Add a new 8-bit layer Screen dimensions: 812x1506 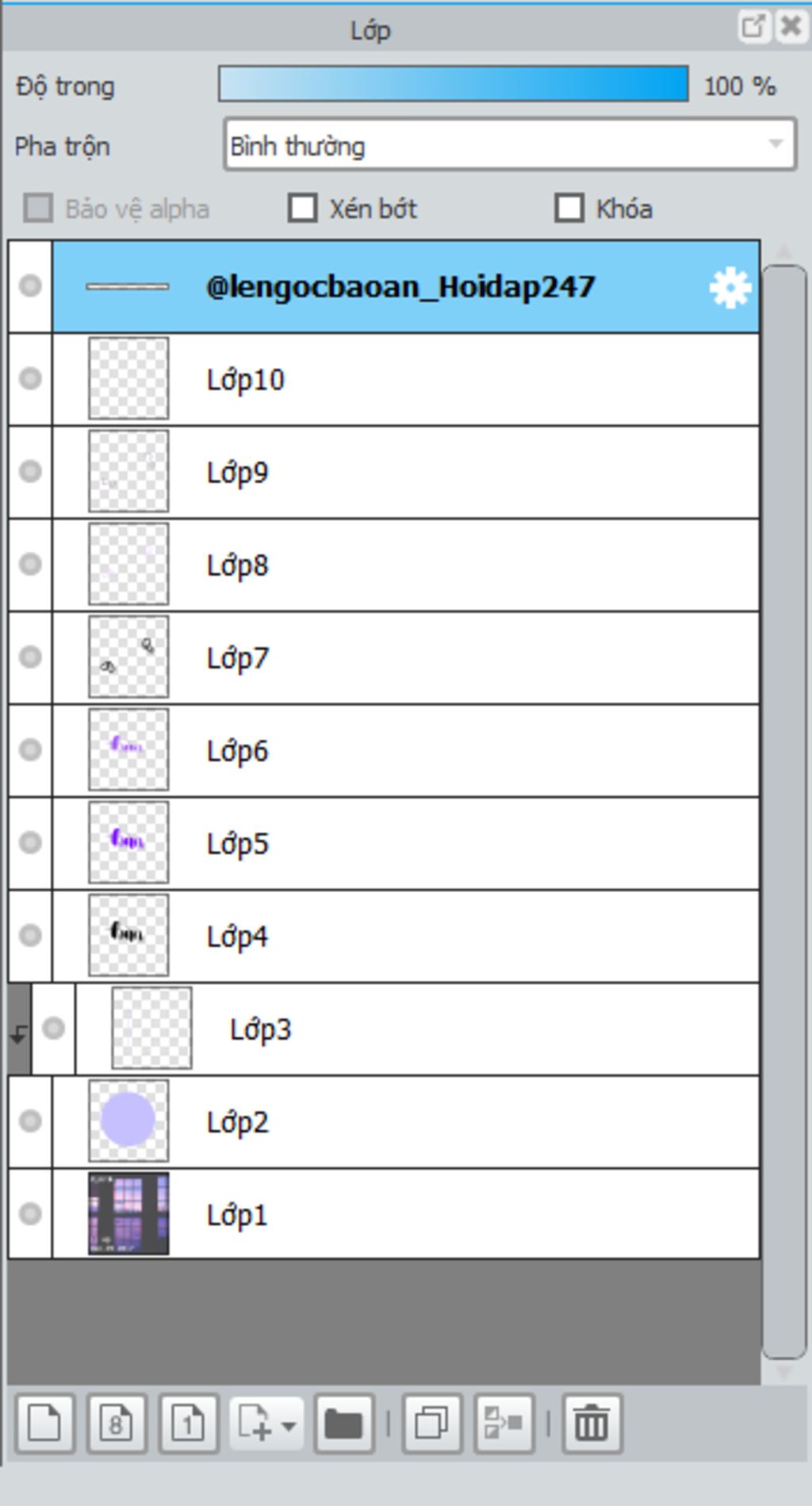(116, 1424)
